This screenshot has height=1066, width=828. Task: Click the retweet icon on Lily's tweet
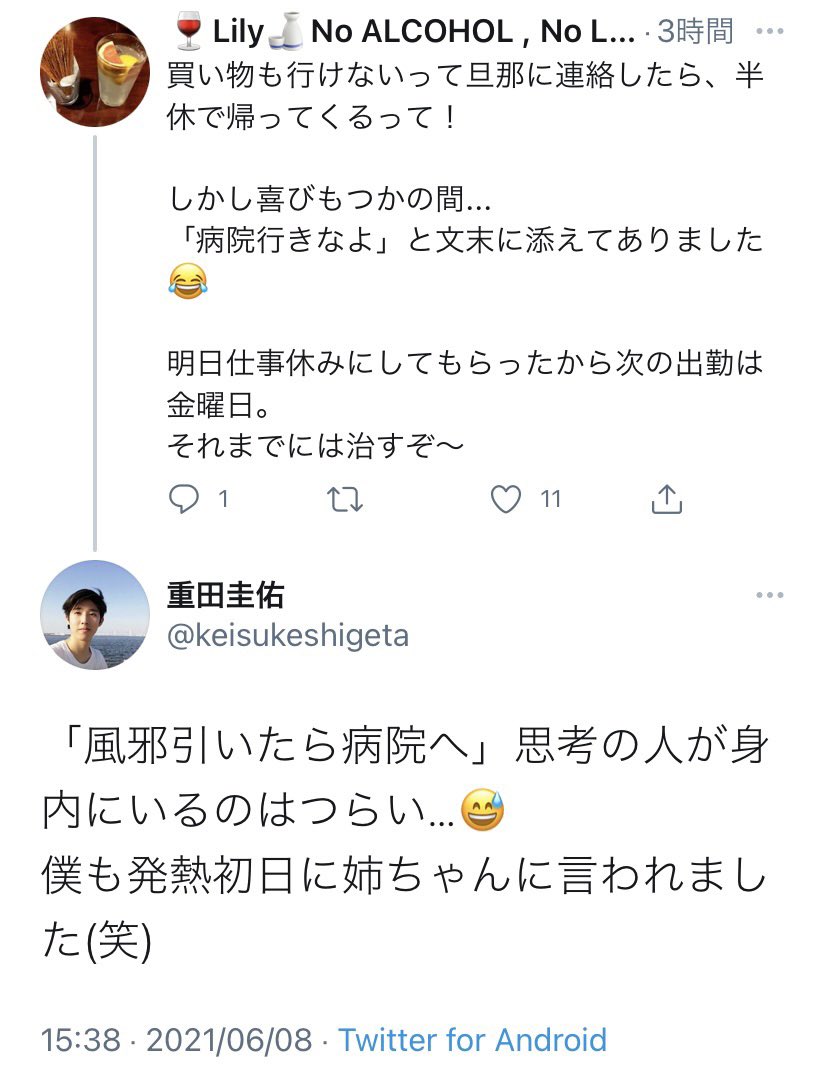click(x=345, y=497)
